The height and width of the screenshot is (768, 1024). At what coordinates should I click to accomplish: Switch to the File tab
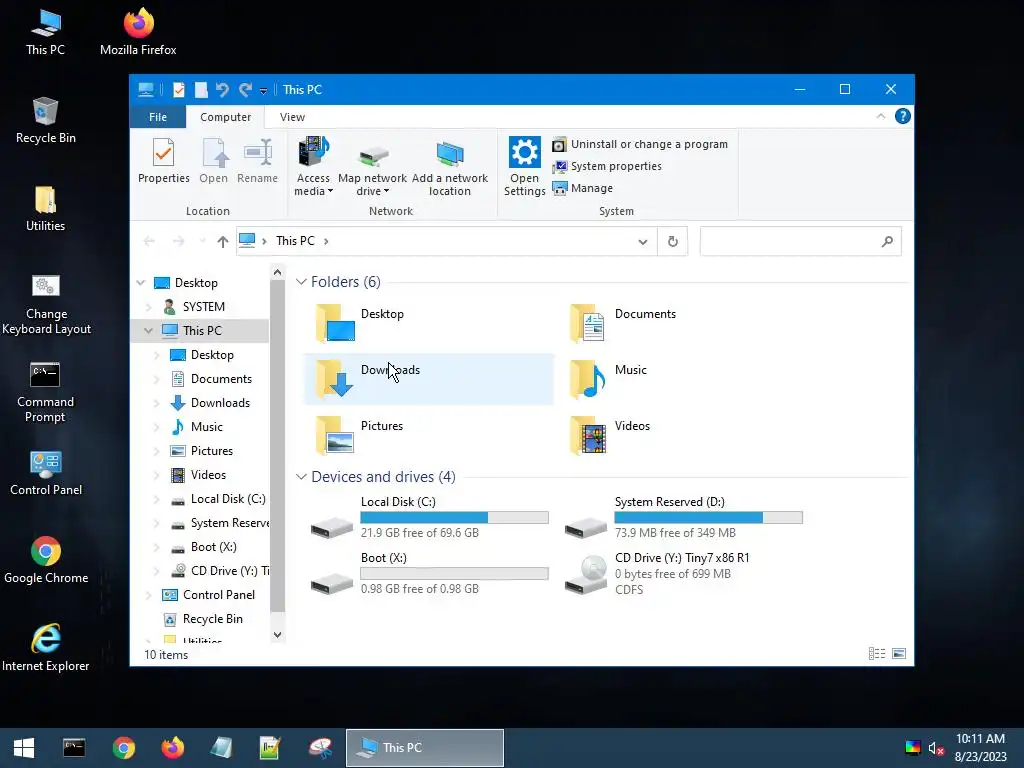click(158, 117)
